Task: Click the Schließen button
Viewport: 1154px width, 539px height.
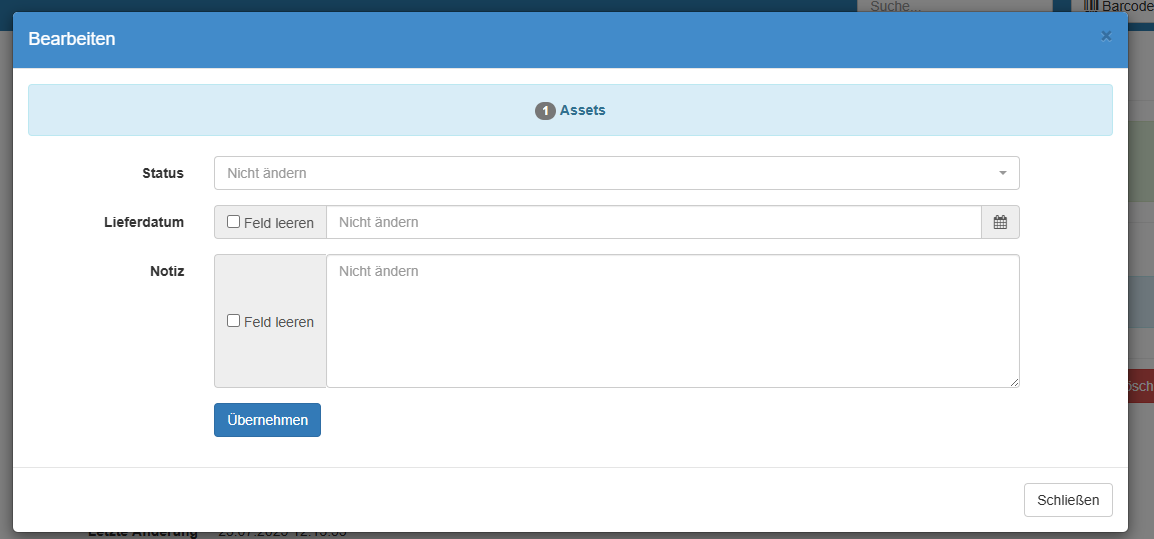Action: coord(1068,500)
